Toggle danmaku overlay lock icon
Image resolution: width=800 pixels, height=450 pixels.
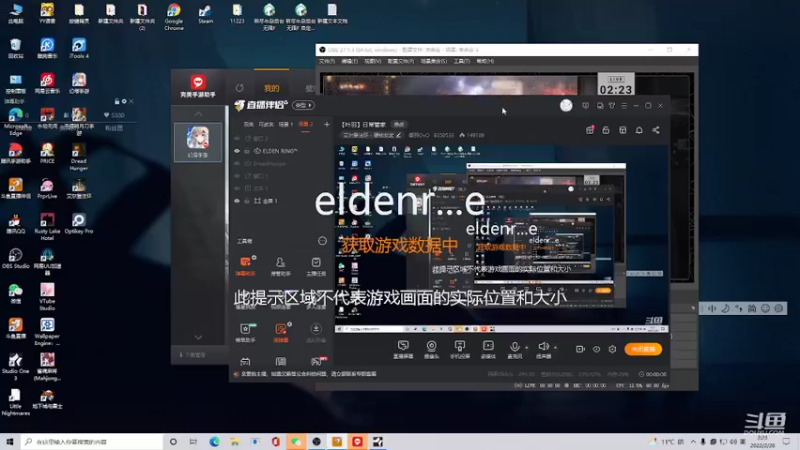117,102
